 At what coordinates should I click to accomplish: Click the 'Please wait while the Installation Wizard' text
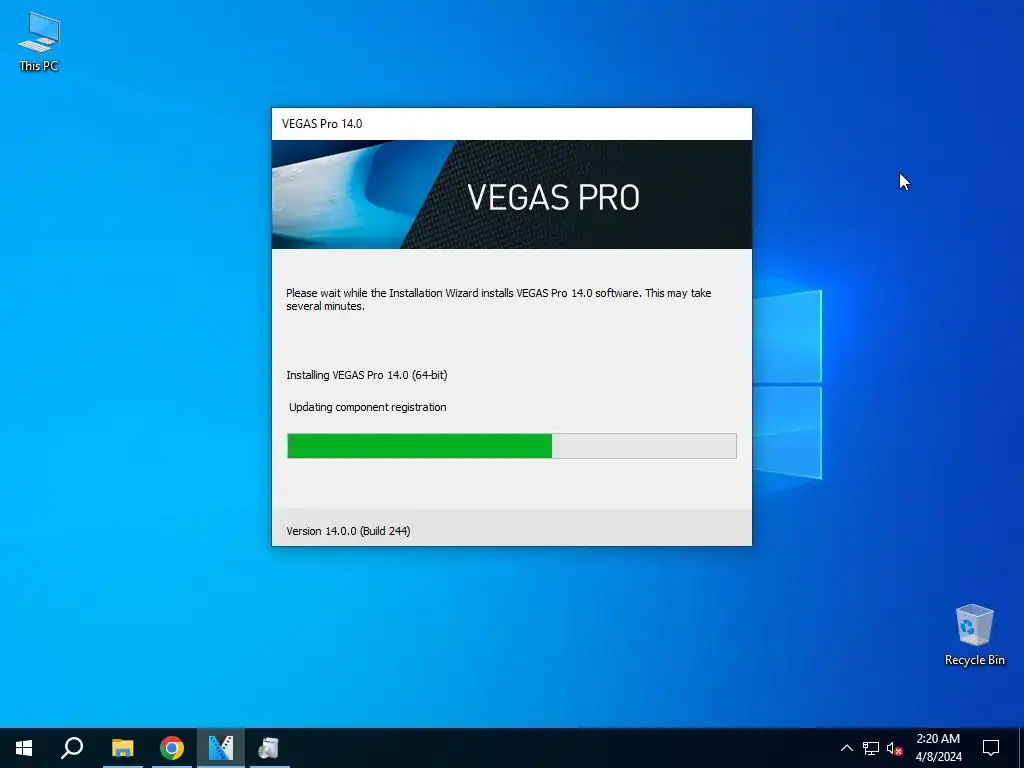(x=498, y=299)
